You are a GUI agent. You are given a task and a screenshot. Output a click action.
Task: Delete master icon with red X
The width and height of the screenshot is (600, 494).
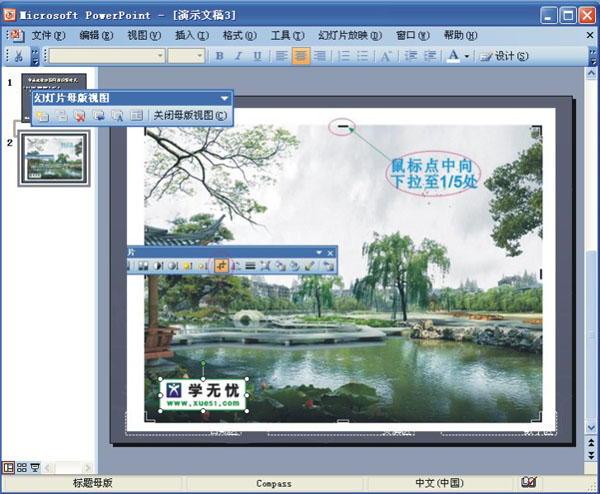click(x=80, y=116)
